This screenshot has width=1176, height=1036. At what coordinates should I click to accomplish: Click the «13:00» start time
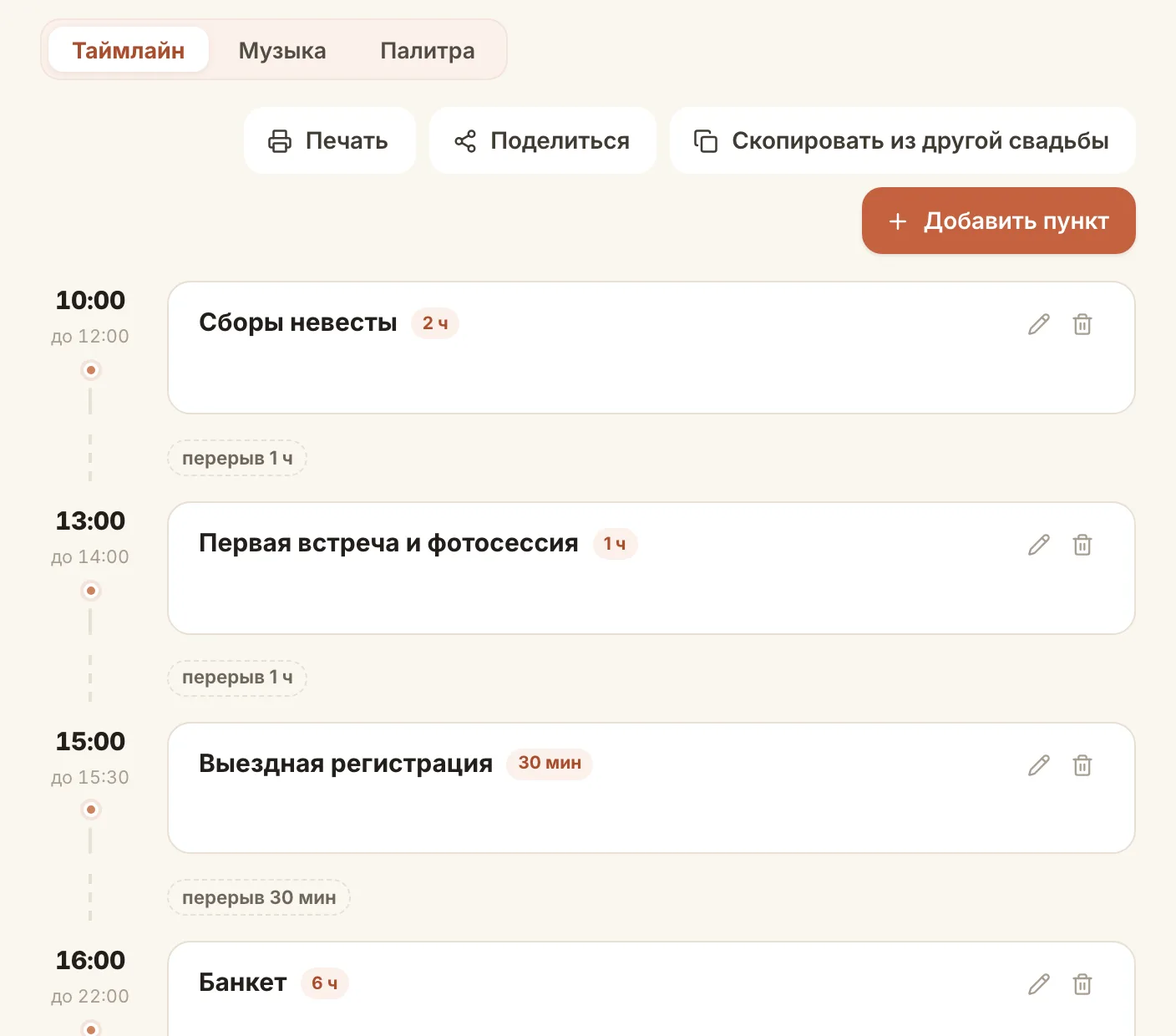point(90,521)
